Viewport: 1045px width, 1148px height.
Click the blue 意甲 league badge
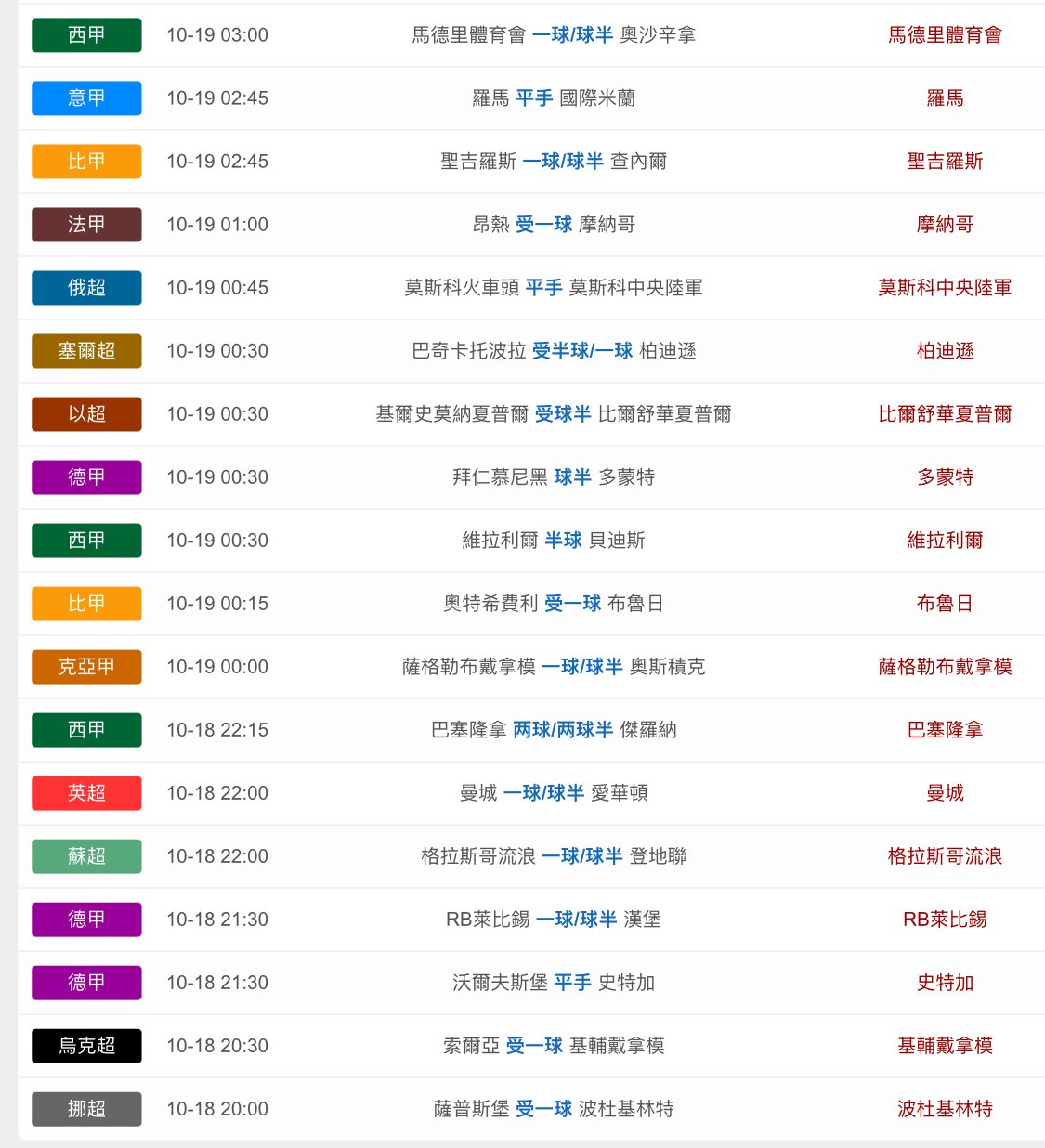click(86, 98)
